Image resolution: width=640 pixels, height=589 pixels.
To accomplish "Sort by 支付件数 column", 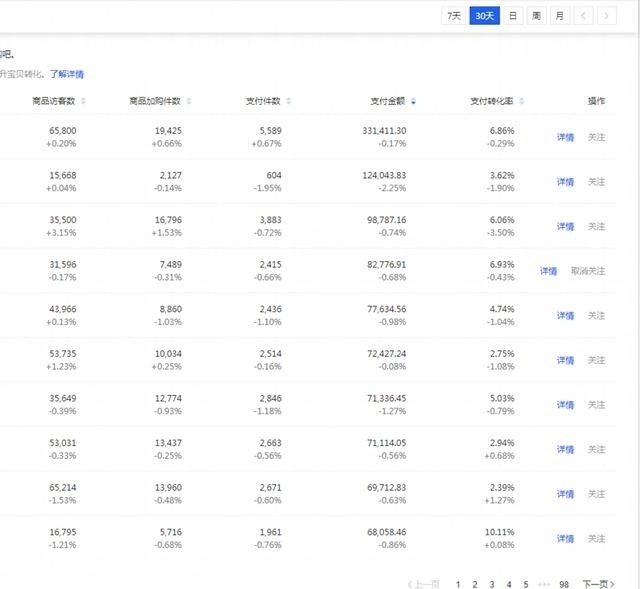I will (x=268, y=101).
